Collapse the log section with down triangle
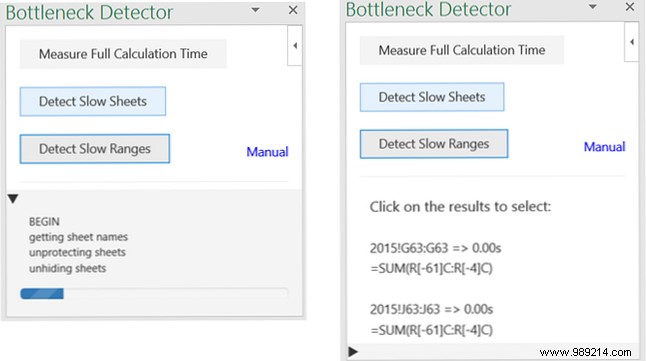The width and height of the screenshot is (646, 361). (x=13, y=199)
